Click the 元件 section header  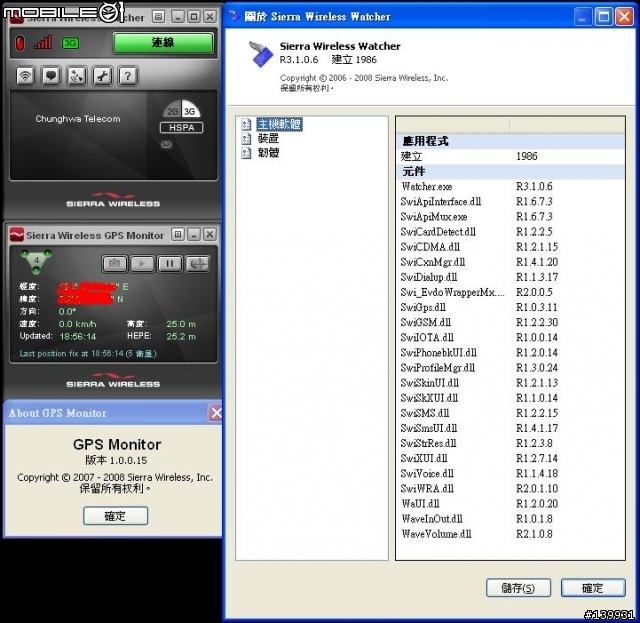click(510, 171)
